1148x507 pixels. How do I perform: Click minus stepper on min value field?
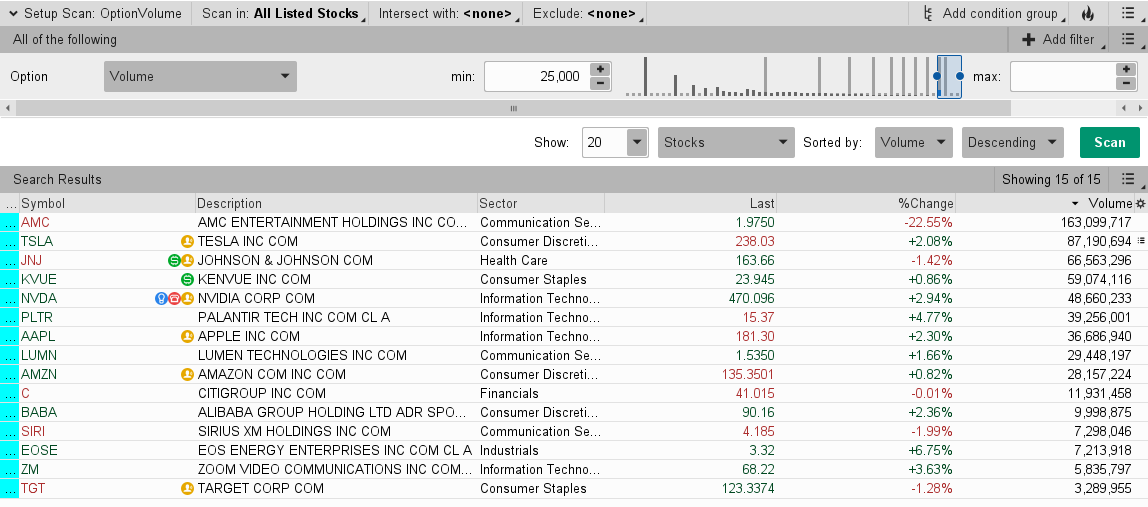pos(600,84)
